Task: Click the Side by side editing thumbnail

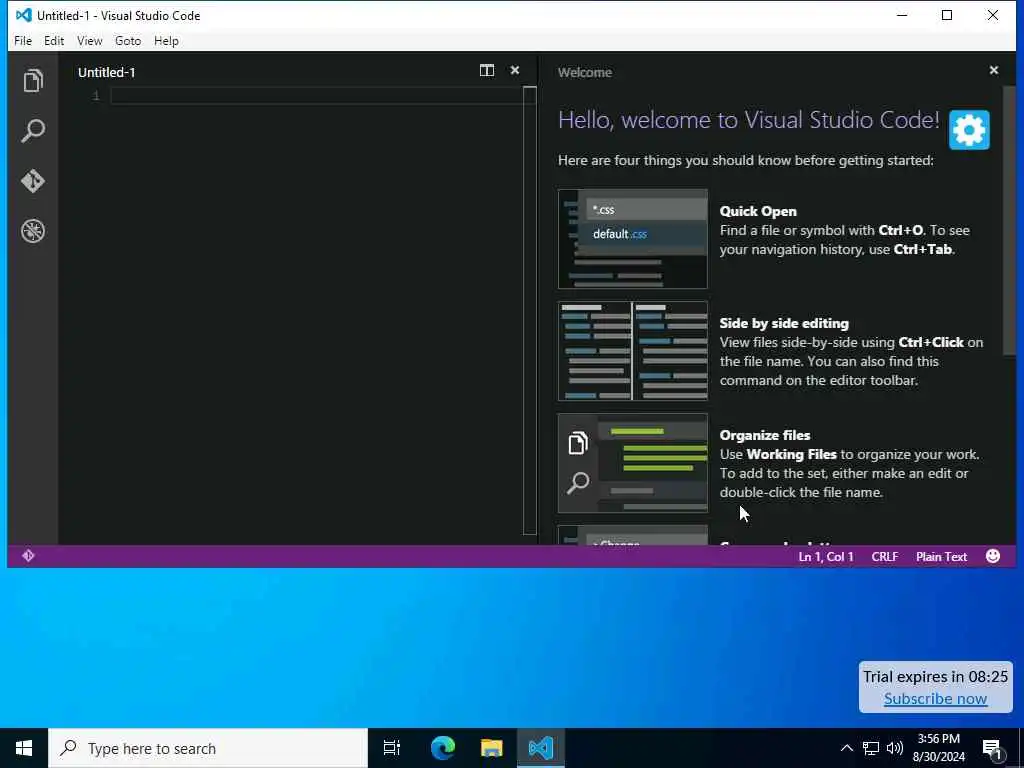Action: (632, 351)
